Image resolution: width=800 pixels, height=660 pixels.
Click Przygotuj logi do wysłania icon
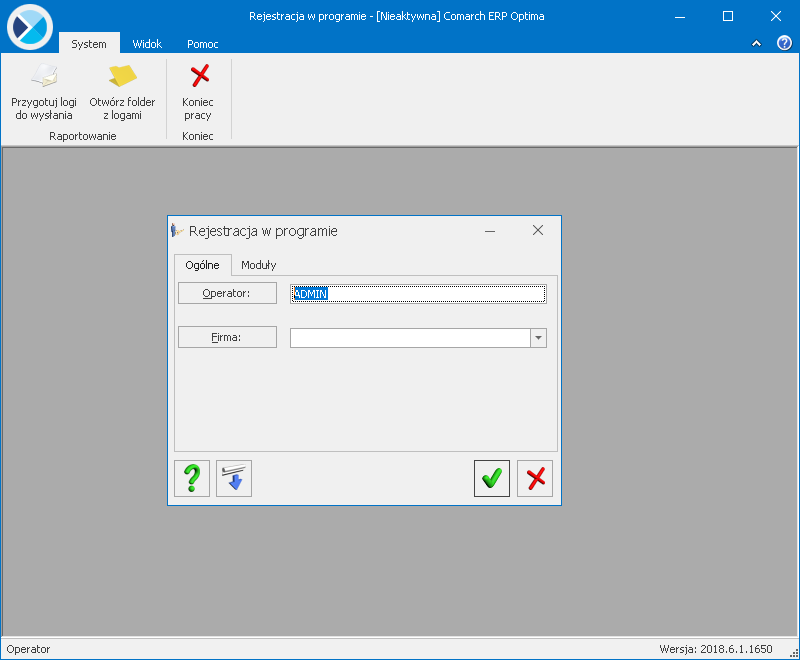[x=44, y=75]
